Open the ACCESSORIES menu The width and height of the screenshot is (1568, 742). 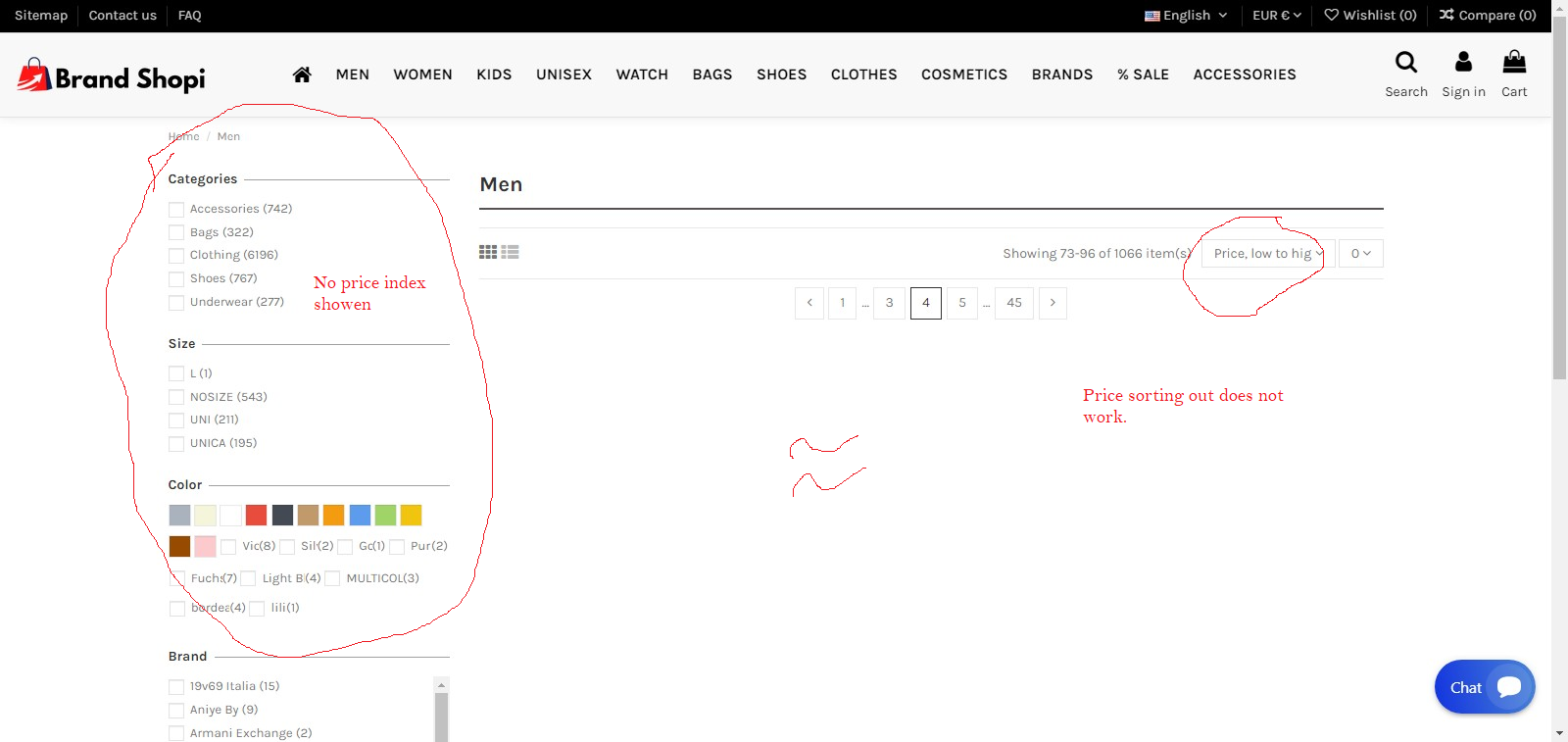coord(1245,74)
